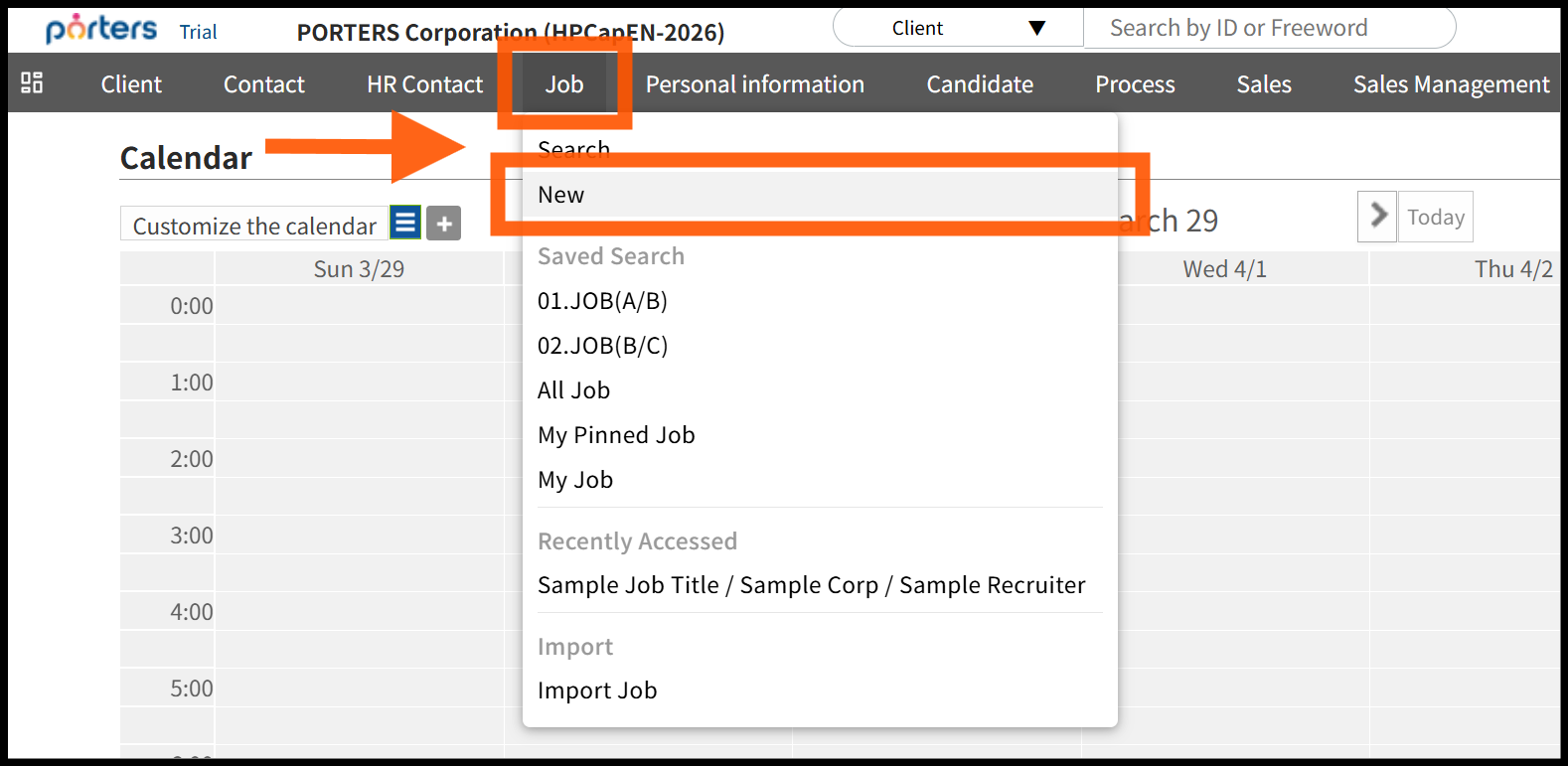Choose Import Job from the dropdown
Screen dimensions: 1568x766
[x=596, y=690]
